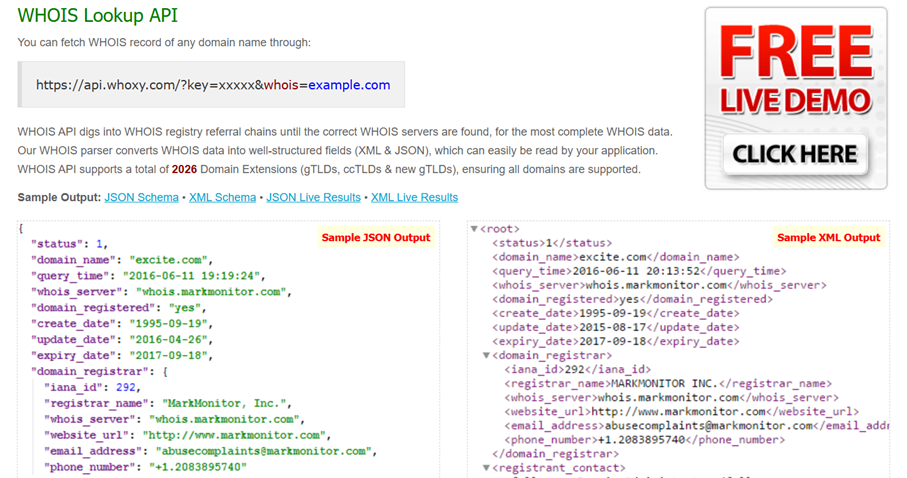Click XML query_time 2016-06-11 20:13:52 line

point(639,271)
